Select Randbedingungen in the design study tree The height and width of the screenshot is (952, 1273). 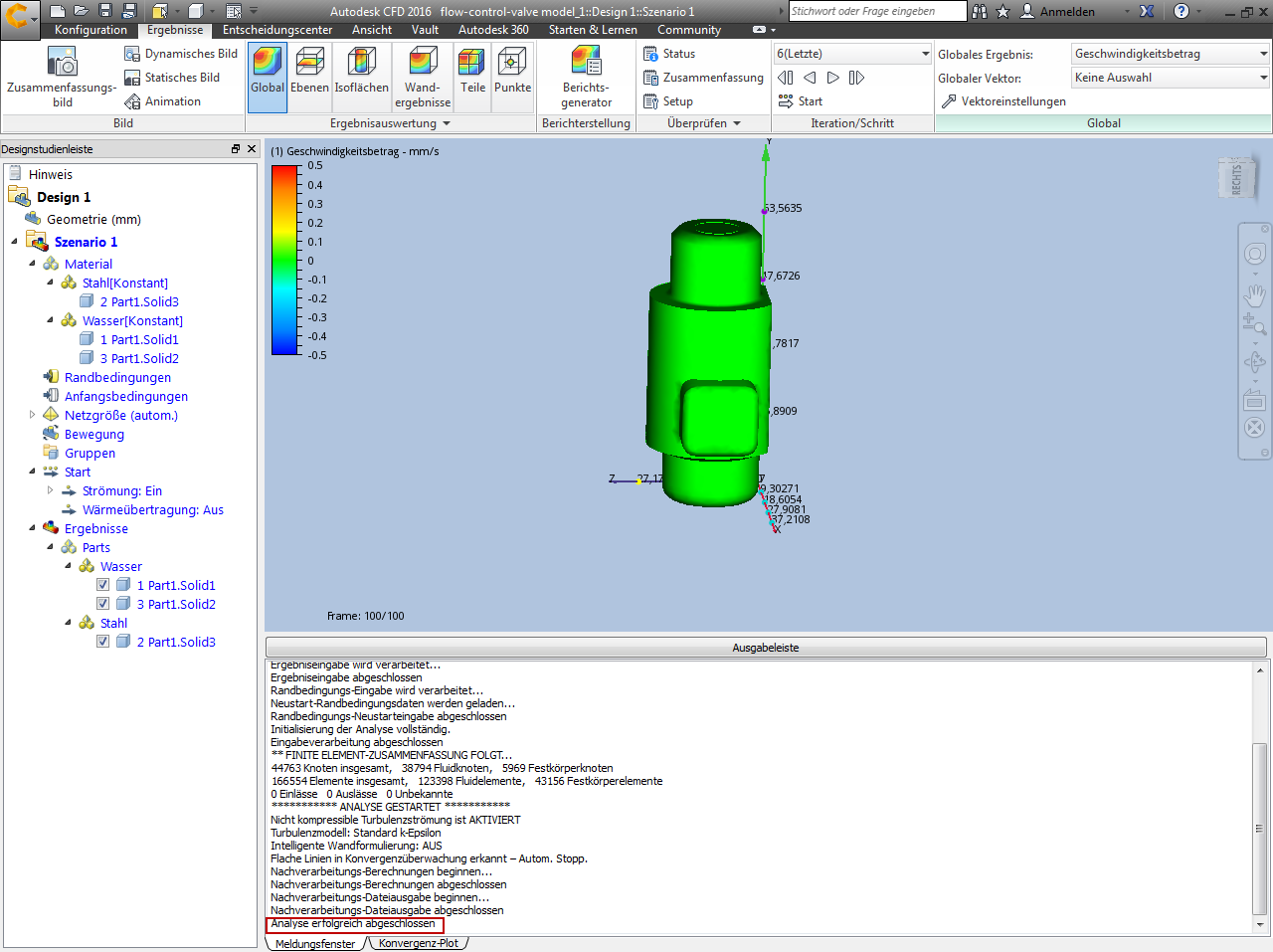[x=117, y=377]
